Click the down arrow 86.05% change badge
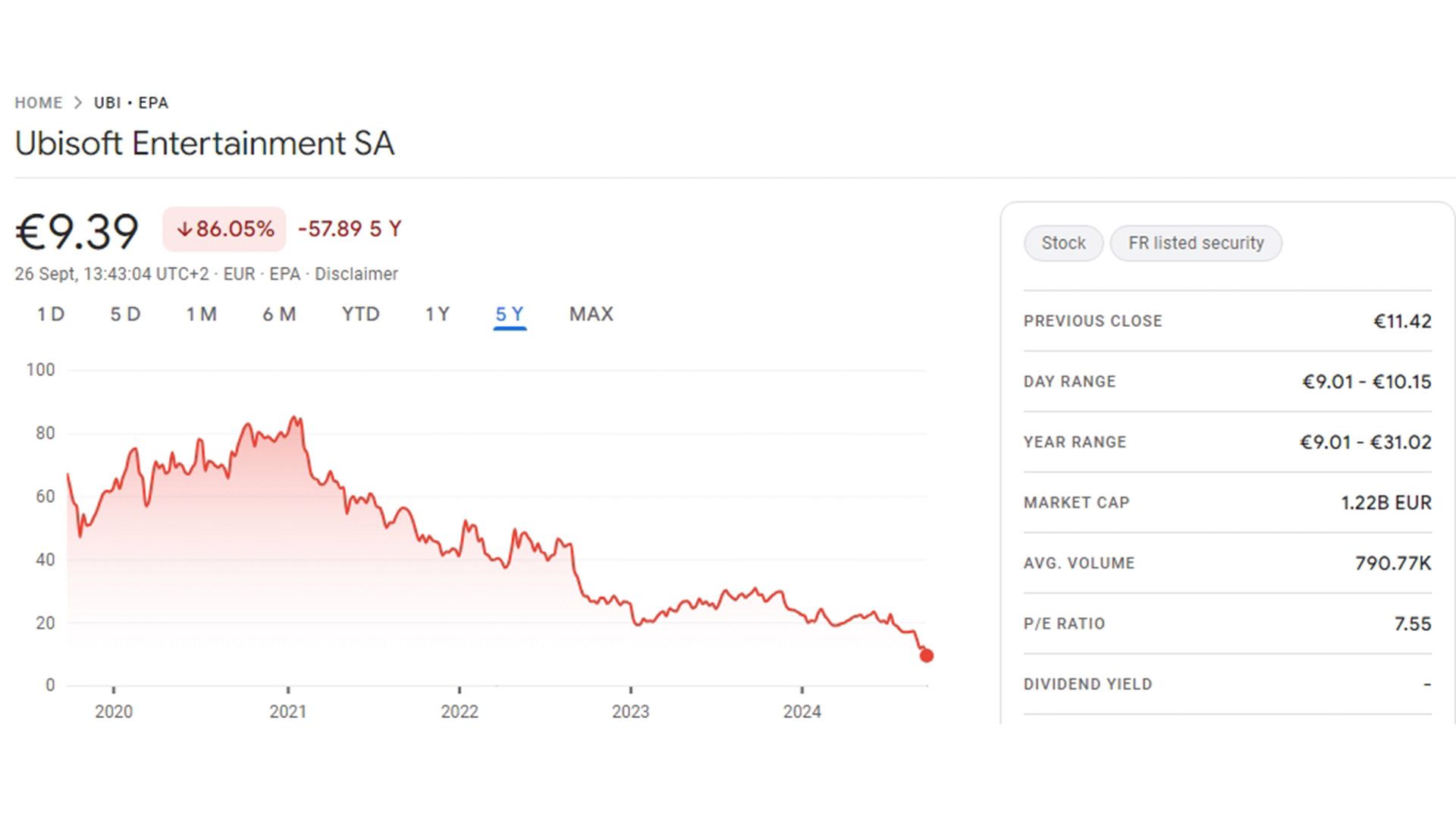This screenshot has width=1456, height=819. click(x=224, y=229)
